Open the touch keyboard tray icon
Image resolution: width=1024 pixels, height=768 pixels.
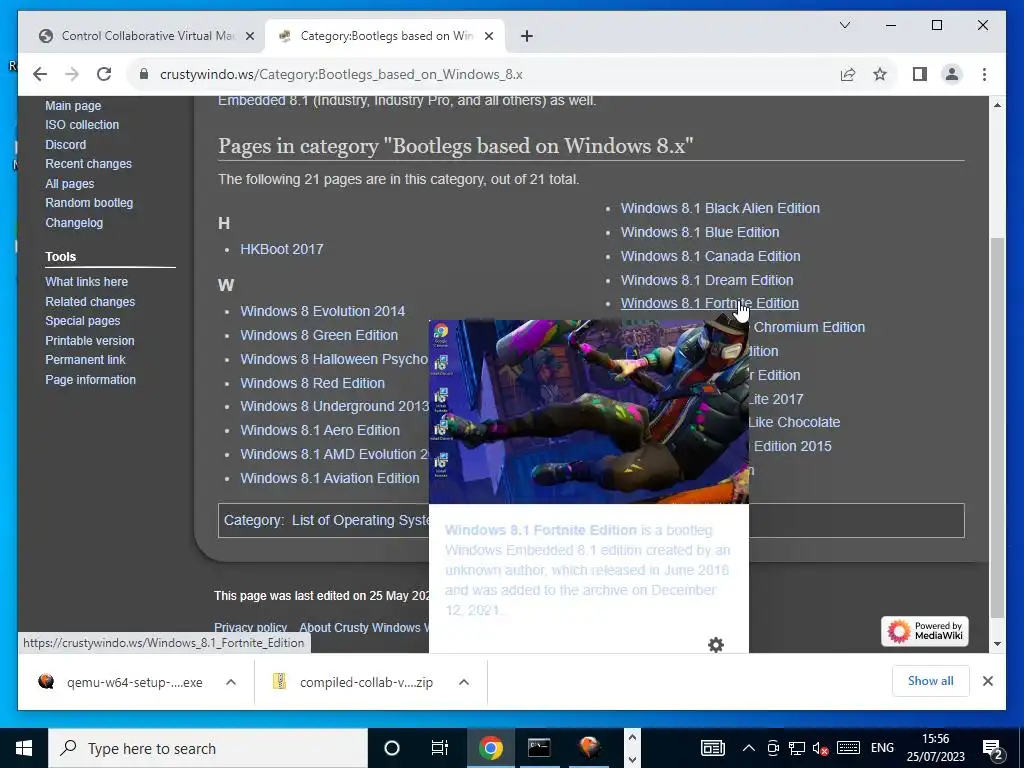848,748
